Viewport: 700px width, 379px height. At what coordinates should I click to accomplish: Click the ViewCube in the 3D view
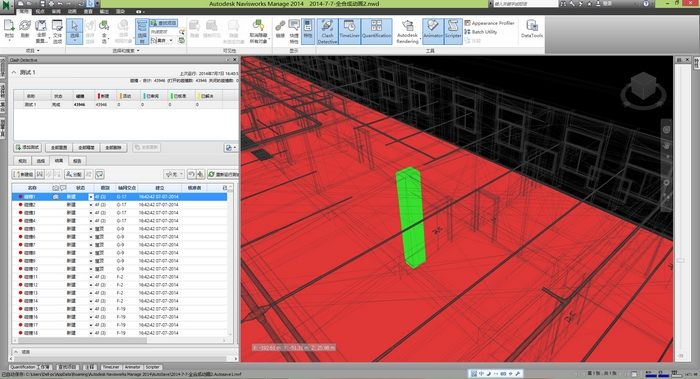click(643, 87)
